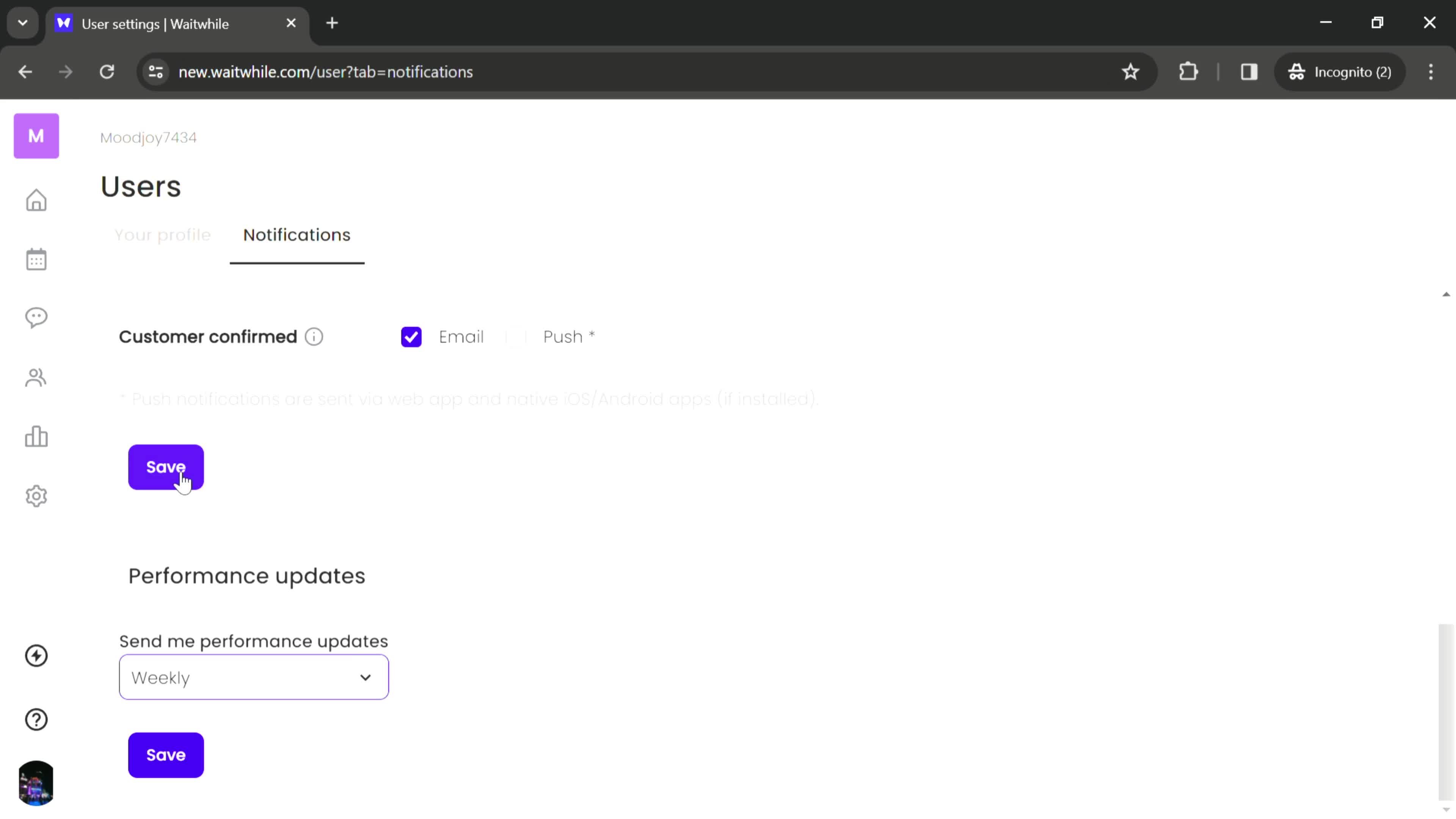
Task: Click the Moodjoy7434 breadcrumb link
Action: coord(148,137)
